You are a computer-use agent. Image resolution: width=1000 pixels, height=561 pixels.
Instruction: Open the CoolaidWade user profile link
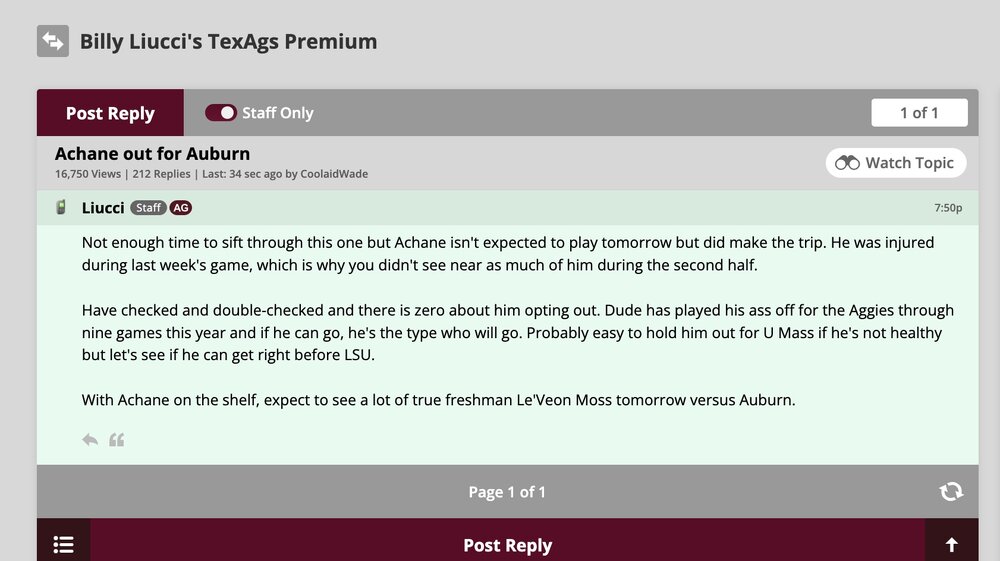pos(334,174)
